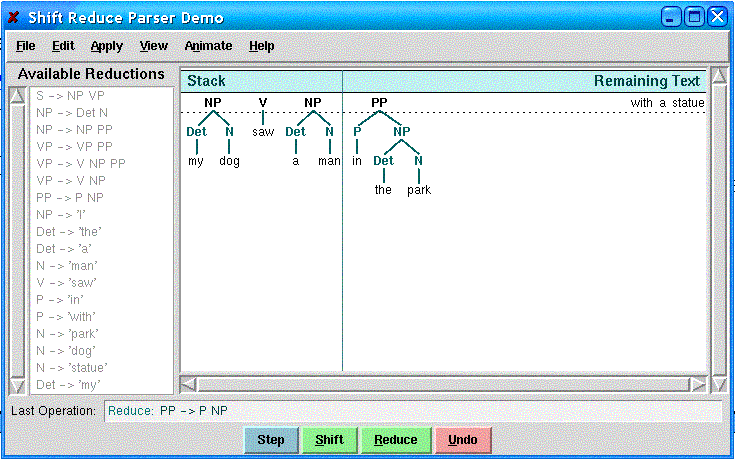Click the Reduce button

pos(396,440)
